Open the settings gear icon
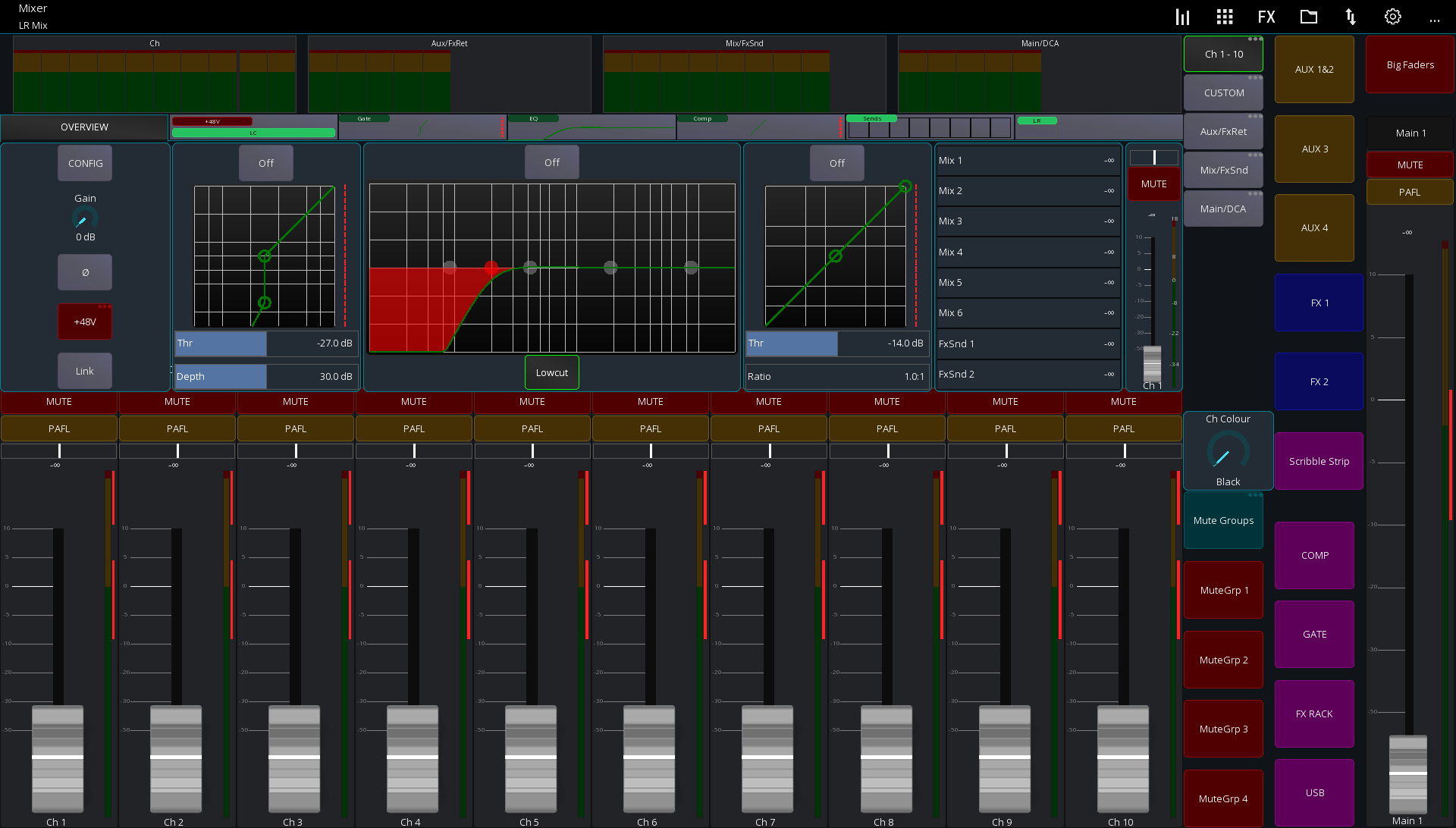Screen dimensions: 1456x828 coord(1392,16)
